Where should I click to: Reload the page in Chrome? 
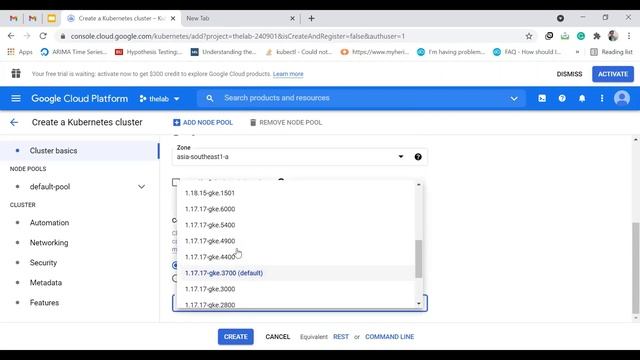tap(43, 36)
